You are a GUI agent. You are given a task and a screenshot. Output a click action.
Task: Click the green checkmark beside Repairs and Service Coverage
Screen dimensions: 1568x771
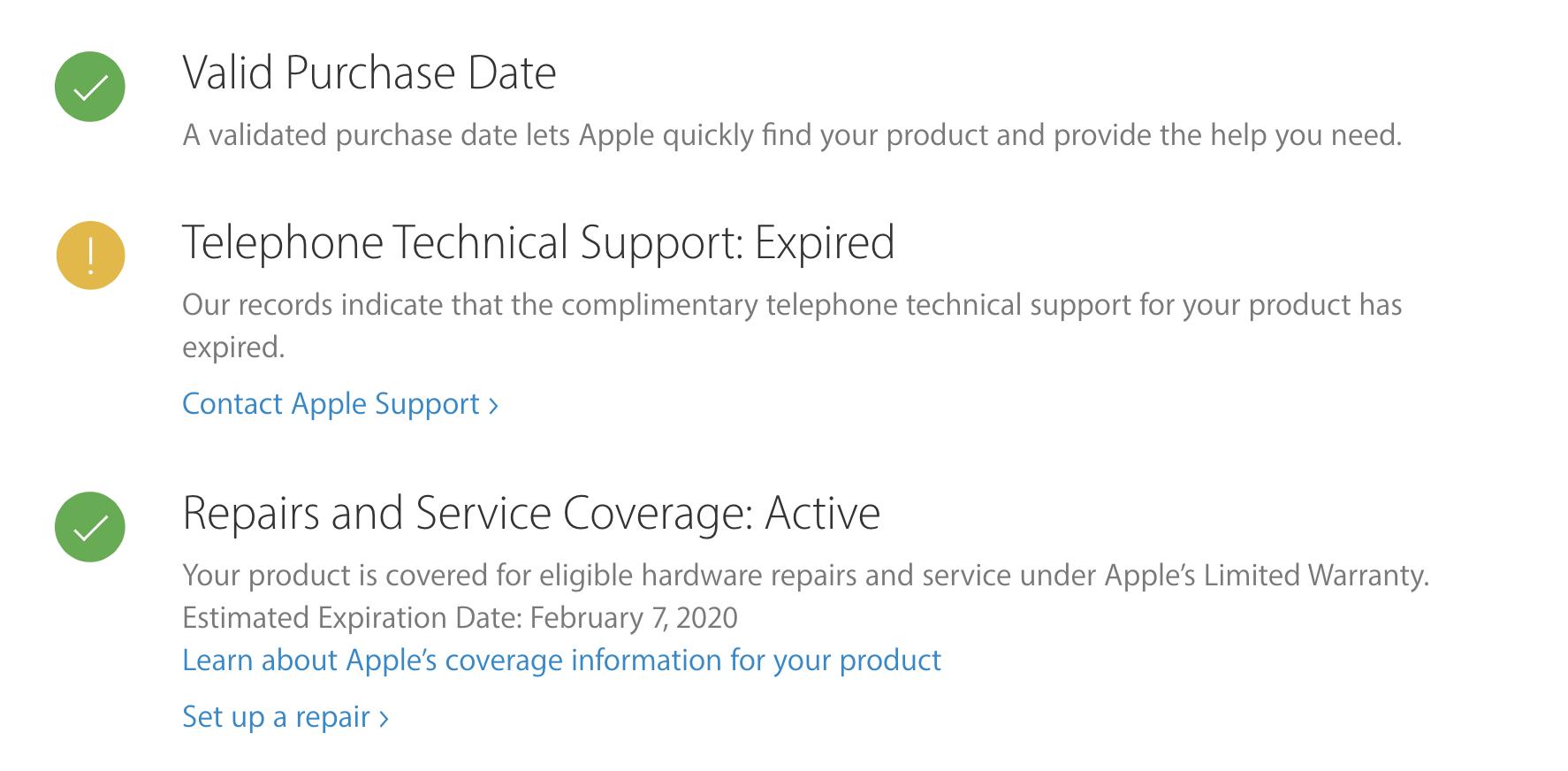[x=90, y=527]
